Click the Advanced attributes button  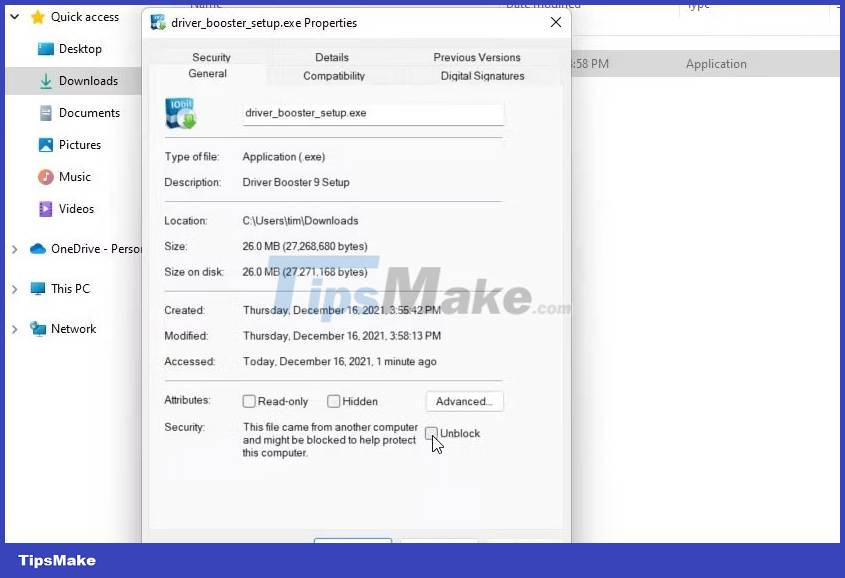464,401
